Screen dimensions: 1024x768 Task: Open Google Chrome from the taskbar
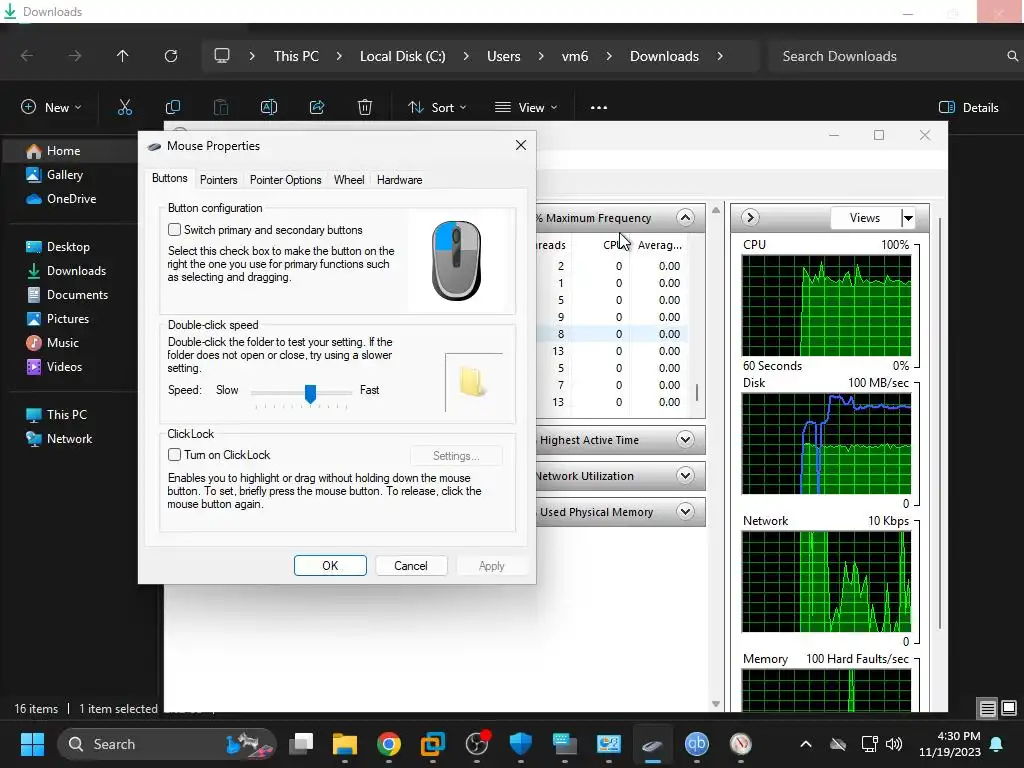[x=389, y=744]
